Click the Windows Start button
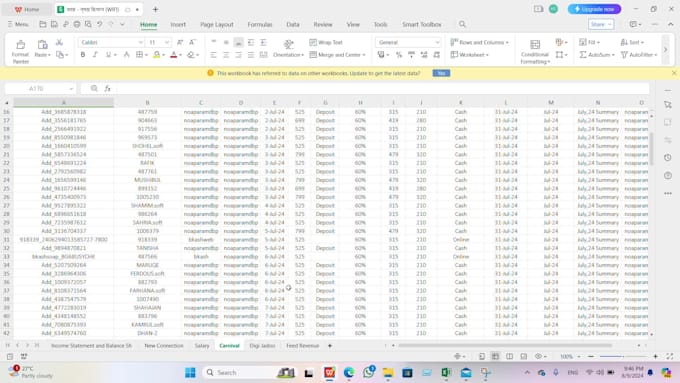This screenshot has height=383, width=680. 190,372
